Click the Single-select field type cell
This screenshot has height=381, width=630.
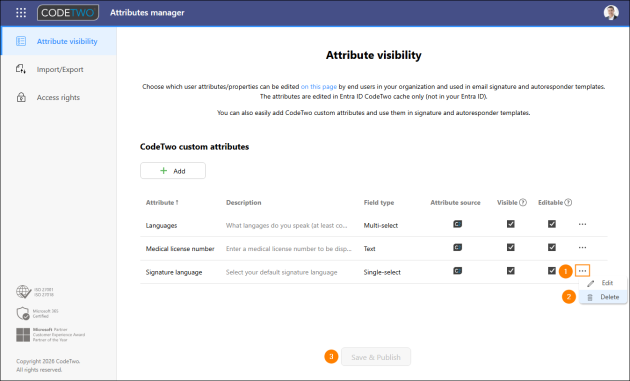pyautogui.click(x=382, y=272)
